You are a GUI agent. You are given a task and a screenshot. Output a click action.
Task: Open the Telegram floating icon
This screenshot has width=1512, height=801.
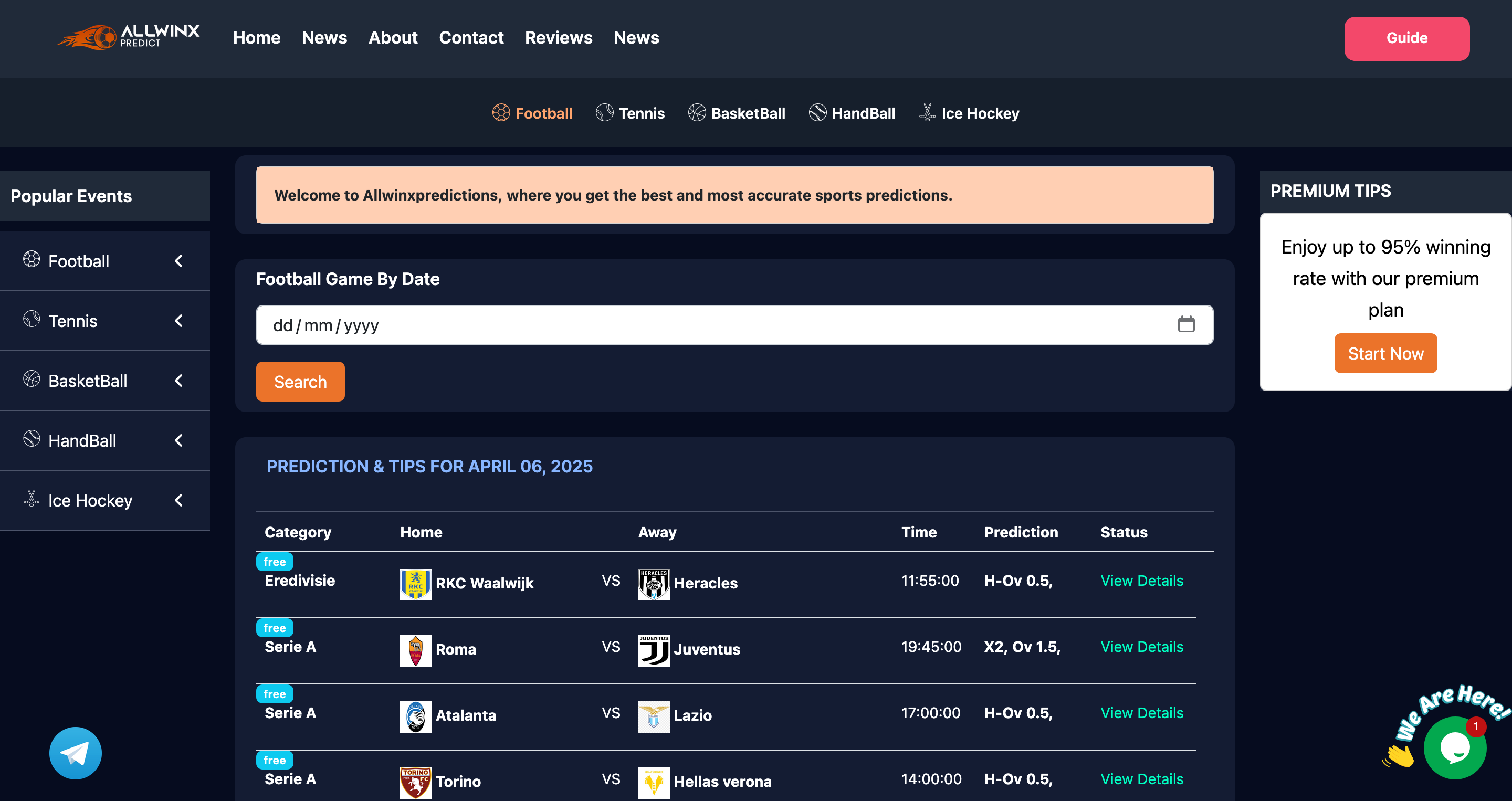[x=76, y=753]
